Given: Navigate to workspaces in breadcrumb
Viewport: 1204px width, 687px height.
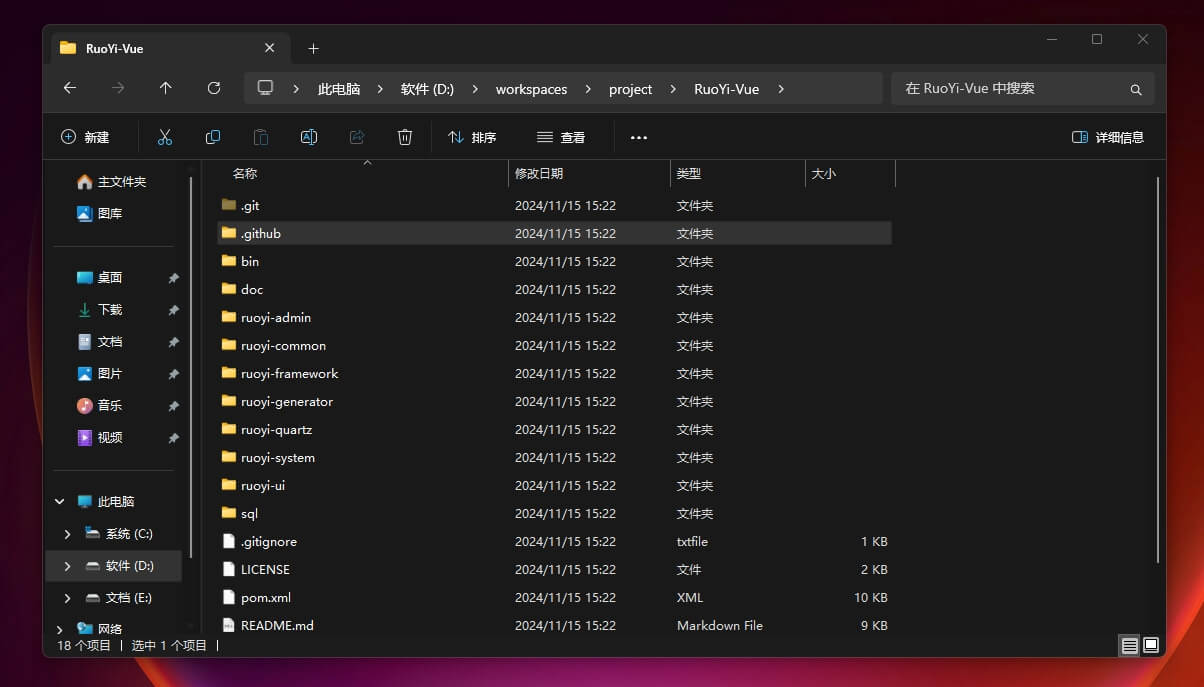Looking at the screenshot, I should coord(531,89).
